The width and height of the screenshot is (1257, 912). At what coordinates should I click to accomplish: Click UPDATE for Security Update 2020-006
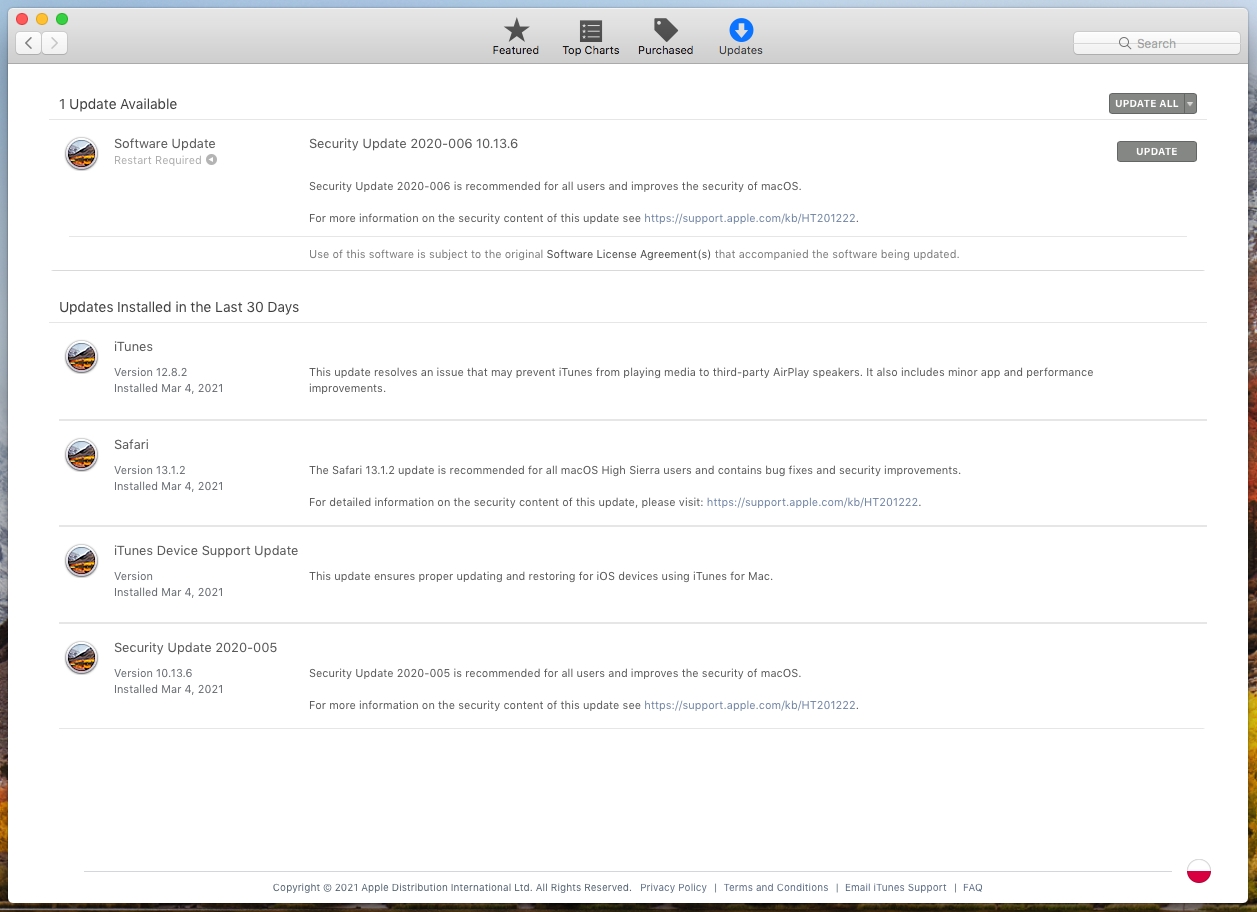1157,152
